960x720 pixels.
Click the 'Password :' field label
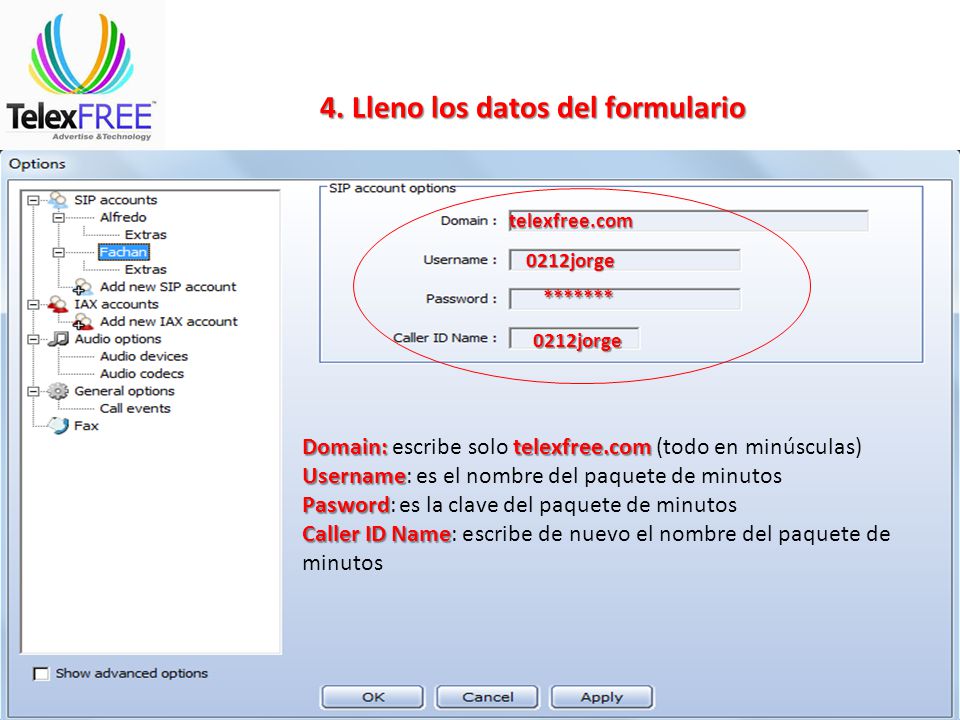[x=462, y=299]
